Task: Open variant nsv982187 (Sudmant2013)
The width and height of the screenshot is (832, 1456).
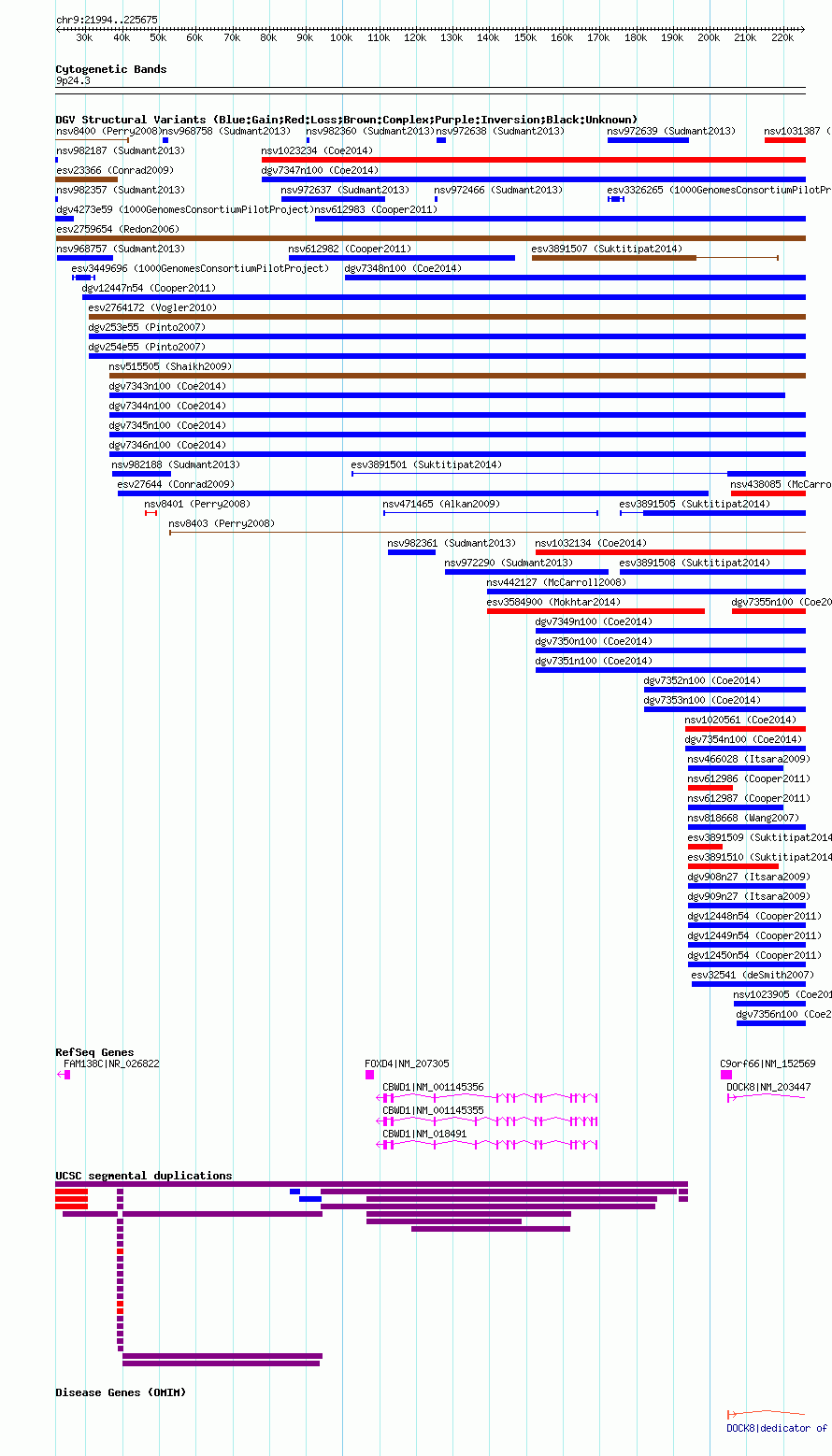Action: pyautogui.click(x=121, y=150)
